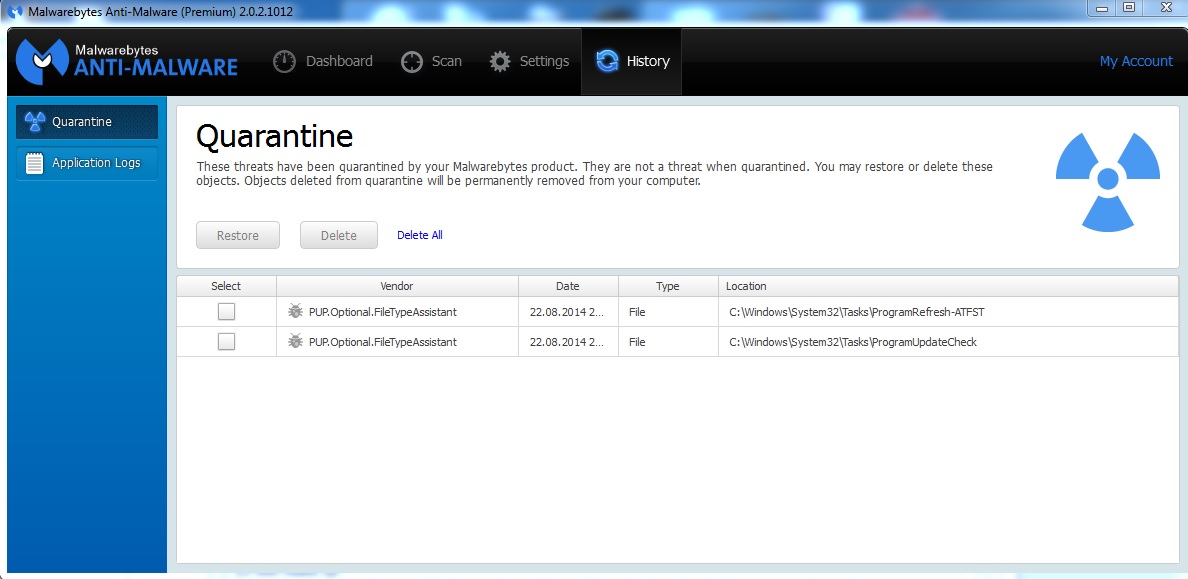Maximize the Malwarebytes window
This screenshot has height=579, width=1188.
pos(1129,8)
